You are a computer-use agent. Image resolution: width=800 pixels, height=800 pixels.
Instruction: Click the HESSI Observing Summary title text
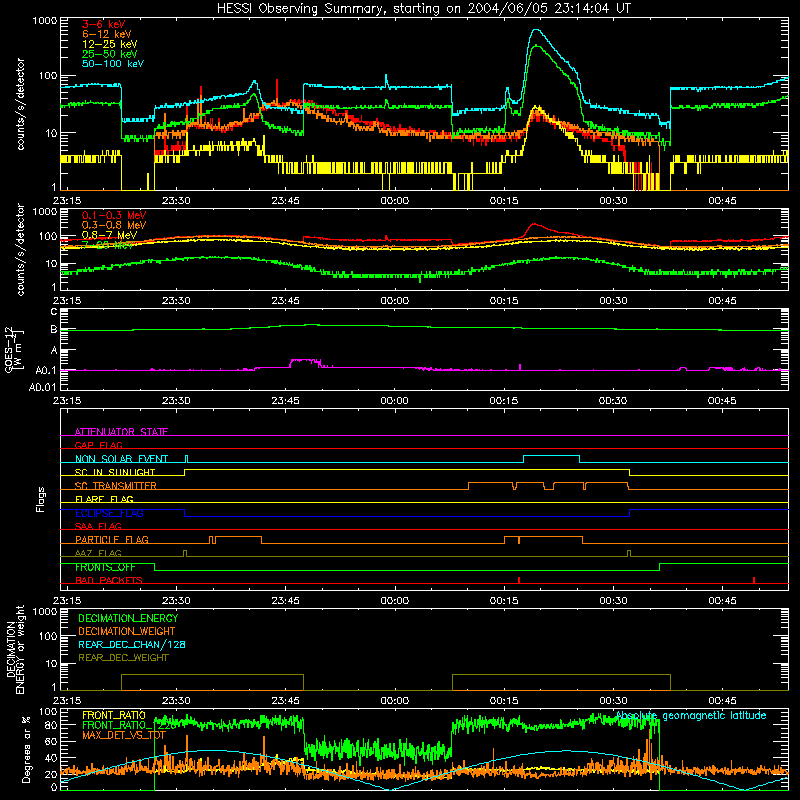(x=423, y=8)
